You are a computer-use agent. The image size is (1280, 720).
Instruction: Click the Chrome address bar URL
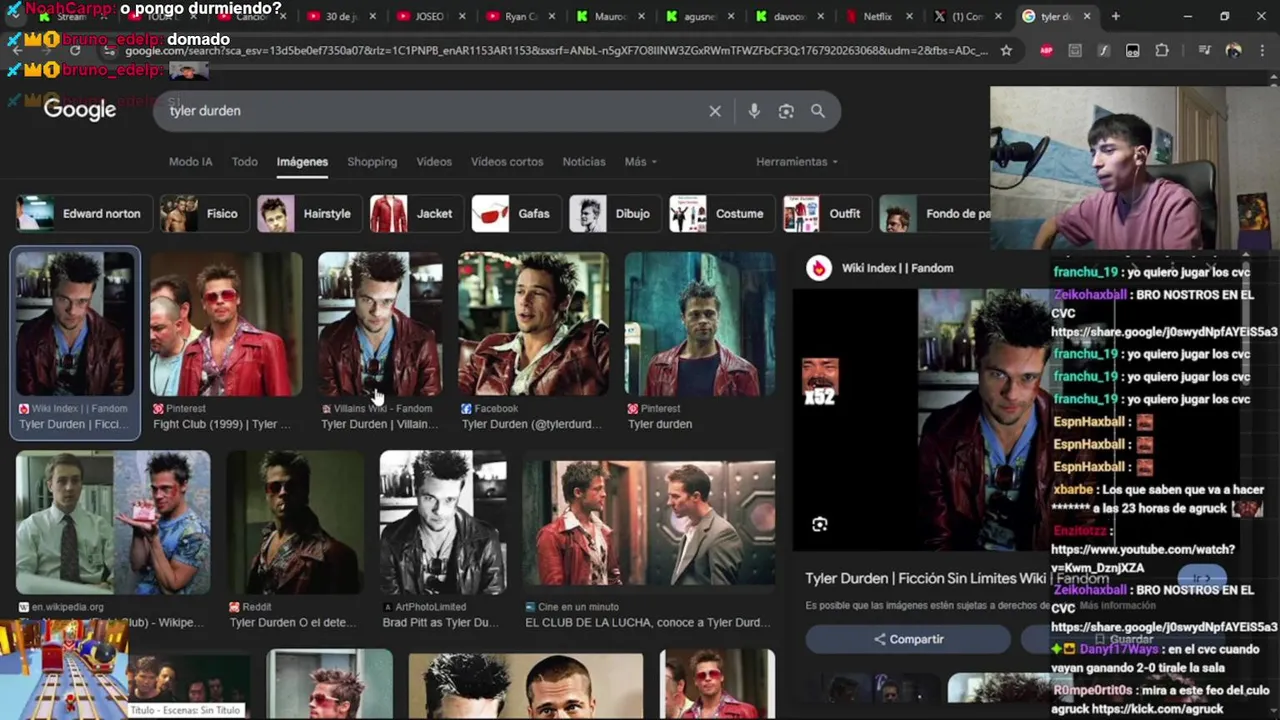[555, 50]
